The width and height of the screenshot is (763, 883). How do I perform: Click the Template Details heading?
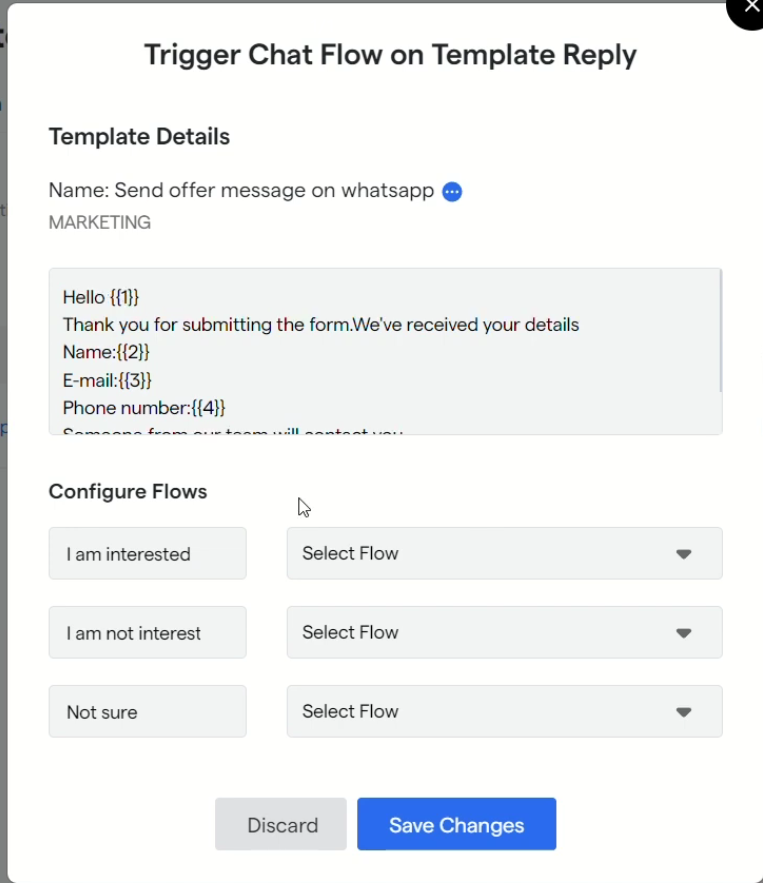click(x=139, y=137)
